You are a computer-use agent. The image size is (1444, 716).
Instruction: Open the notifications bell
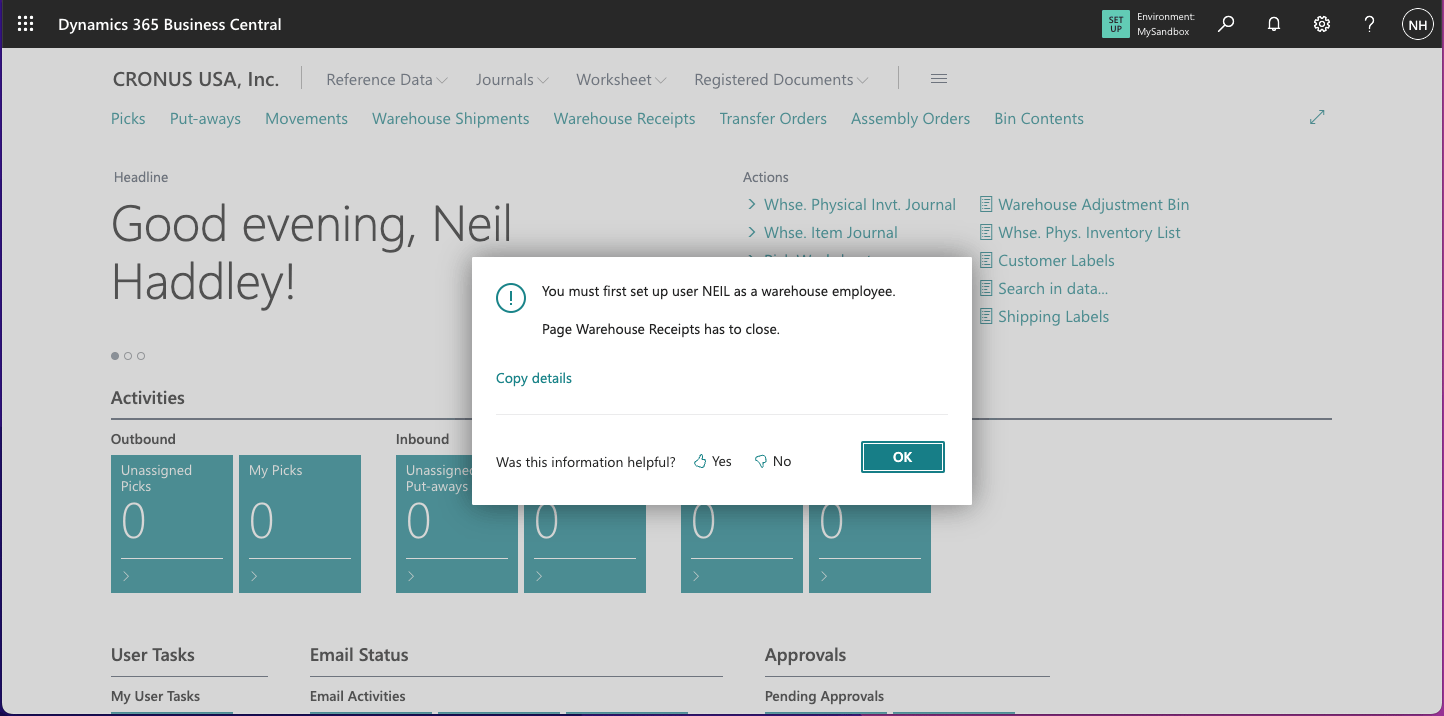1274,24
